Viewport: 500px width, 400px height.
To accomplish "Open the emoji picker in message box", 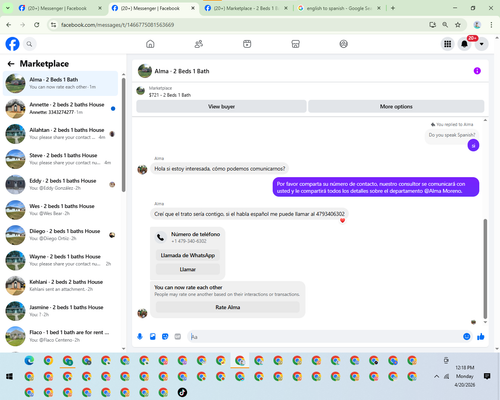I will pos(467,337).
